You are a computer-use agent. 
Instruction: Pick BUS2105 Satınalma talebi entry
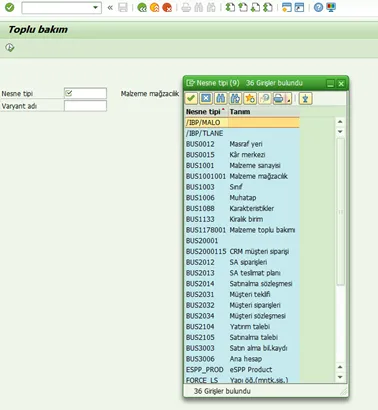[242, 337]
